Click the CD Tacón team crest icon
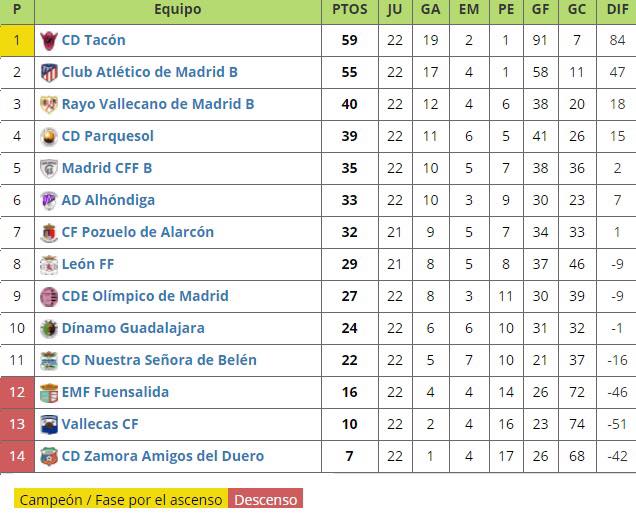This screenshot has width=636, height=523. tap(48, 41)
